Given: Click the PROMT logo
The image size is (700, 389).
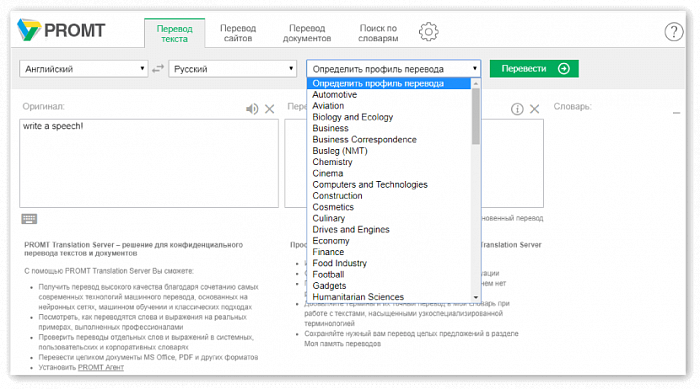Looking at the screenshot, I should (61, 30).
